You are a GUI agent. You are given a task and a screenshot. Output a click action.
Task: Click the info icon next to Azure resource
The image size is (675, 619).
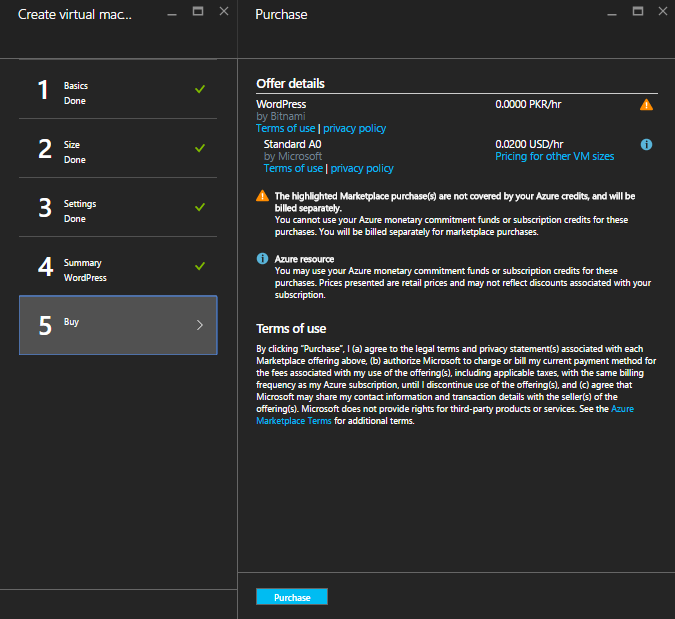click(x=262, y=258)
